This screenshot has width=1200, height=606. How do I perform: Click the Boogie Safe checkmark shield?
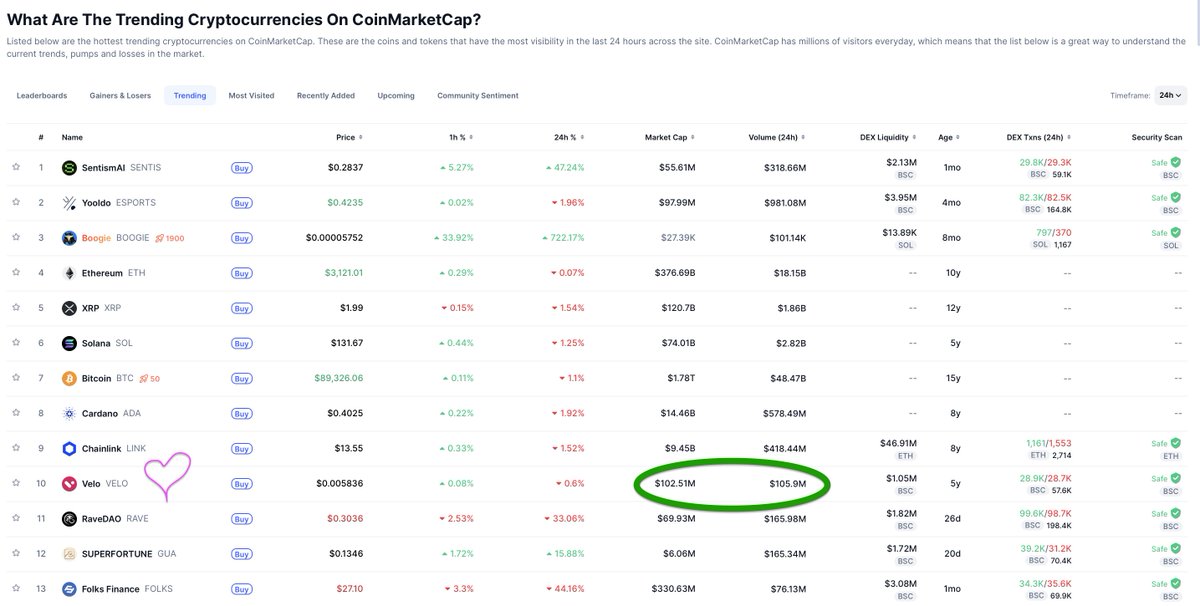coord(1176,232)
